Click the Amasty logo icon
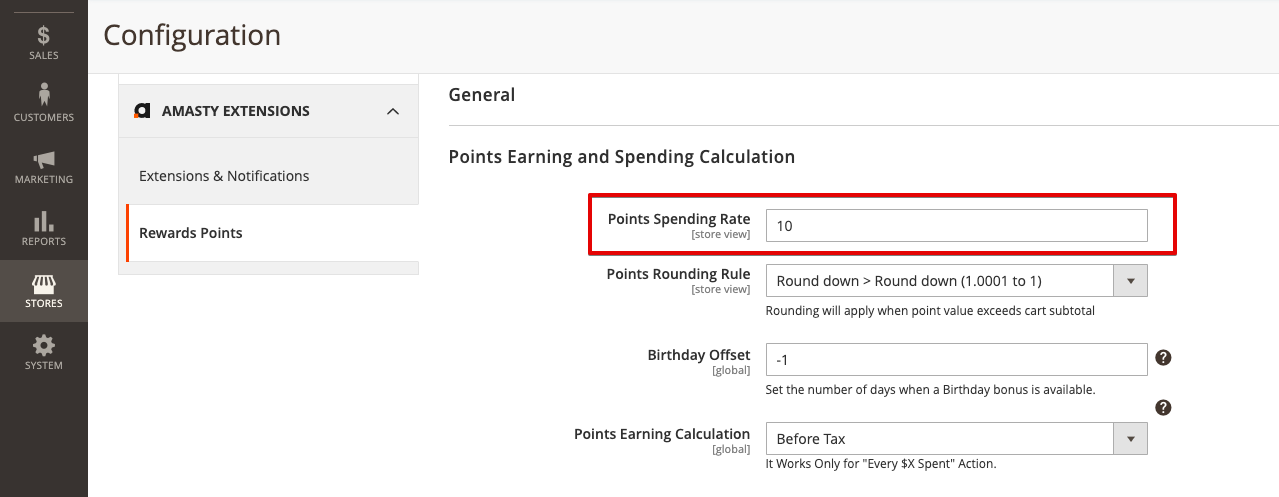1279x497 pixels. click(x=142, y=111)
